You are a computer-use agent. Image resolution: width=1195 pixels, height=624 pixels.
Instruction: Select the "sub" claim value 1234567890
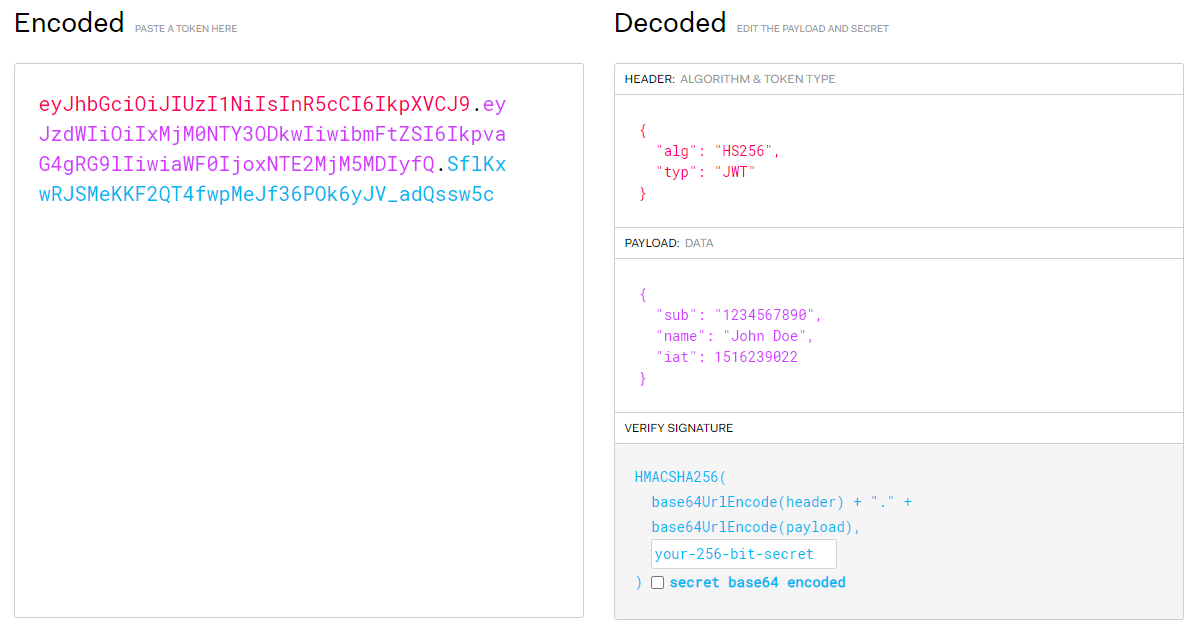tap(760, 314)
